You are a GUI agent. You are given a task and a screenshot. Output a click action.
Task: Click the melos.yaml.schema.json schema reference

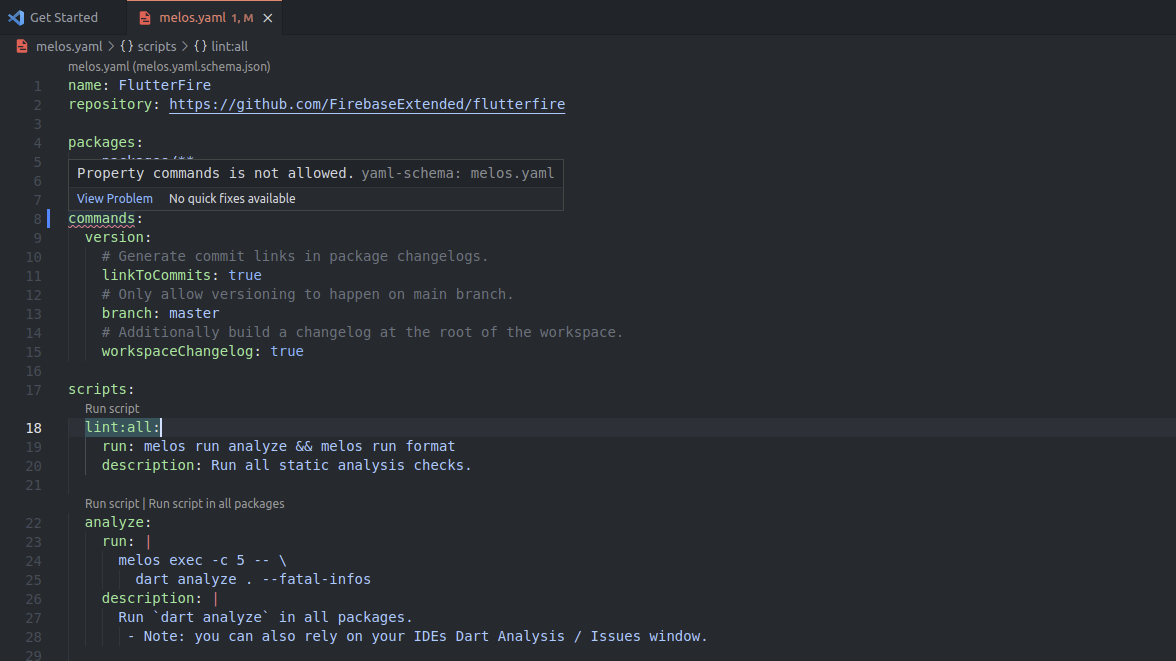coord(168,66)
